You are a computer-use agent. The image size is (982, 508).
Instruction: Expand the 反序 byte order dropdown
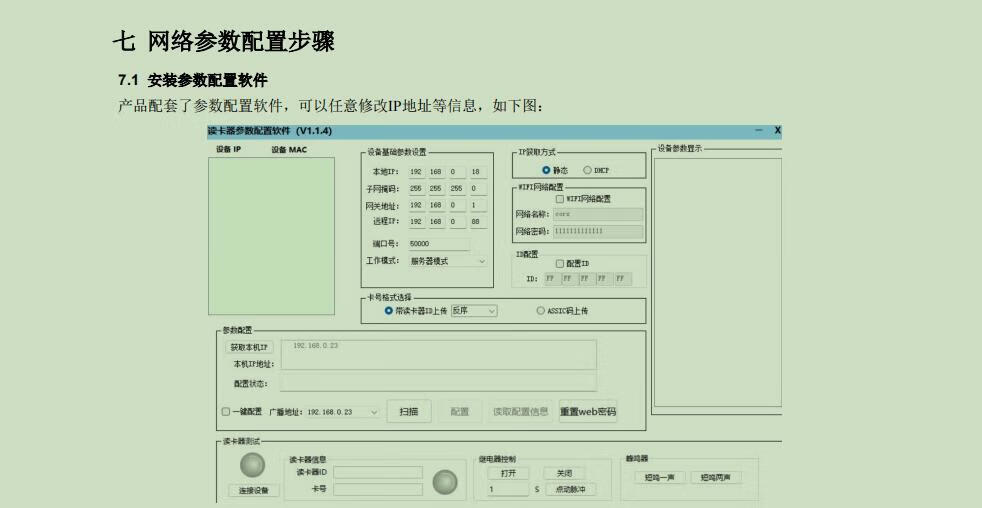pyautogui.click(x=474, y=311)
